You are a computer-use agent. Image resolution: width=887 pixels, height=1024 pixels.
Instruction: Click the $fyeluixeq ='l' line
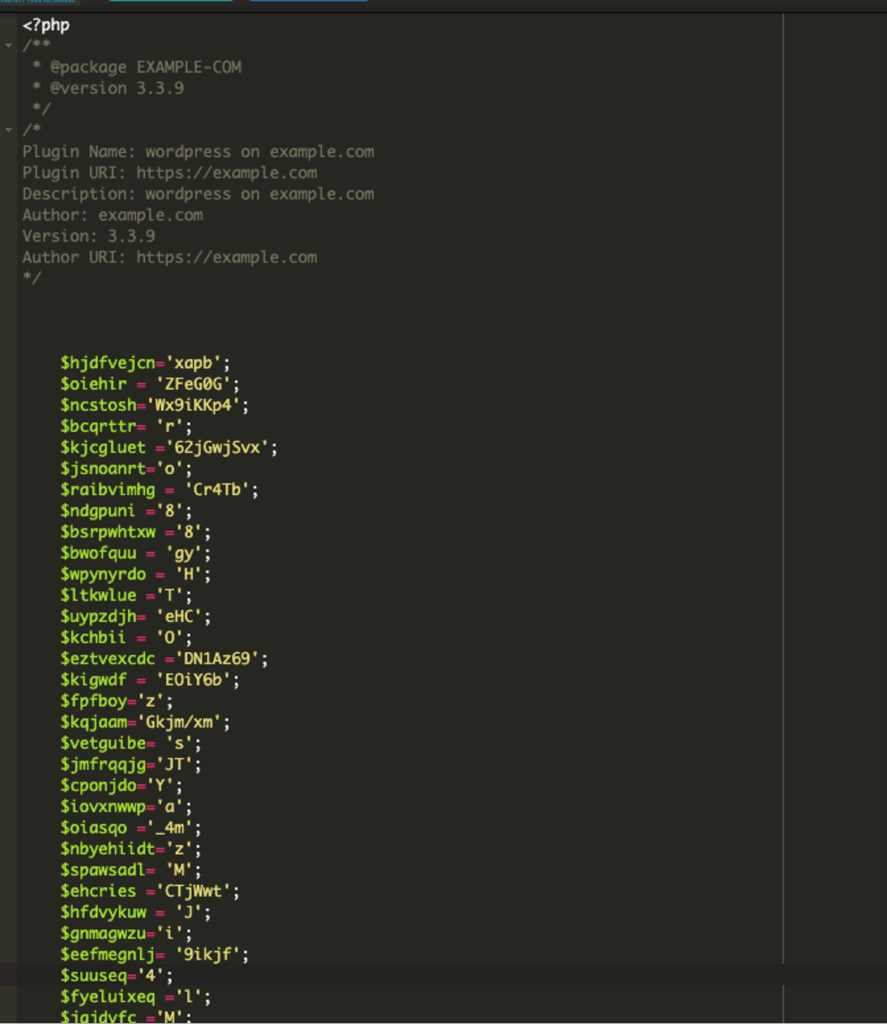pyautogui.click(x=136, y=997)
